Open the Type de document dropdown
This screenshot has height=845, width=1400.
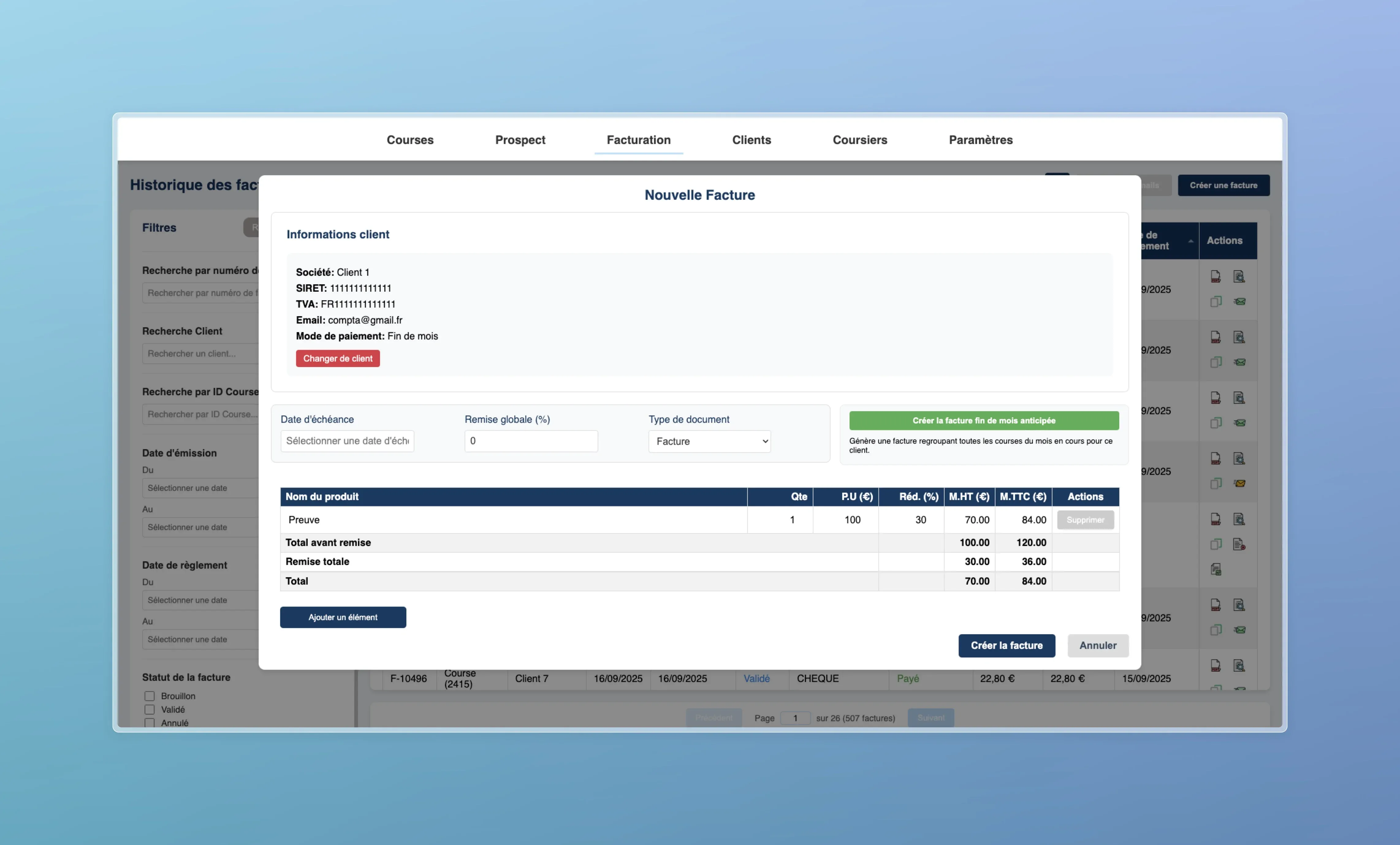tap(709, 441)
